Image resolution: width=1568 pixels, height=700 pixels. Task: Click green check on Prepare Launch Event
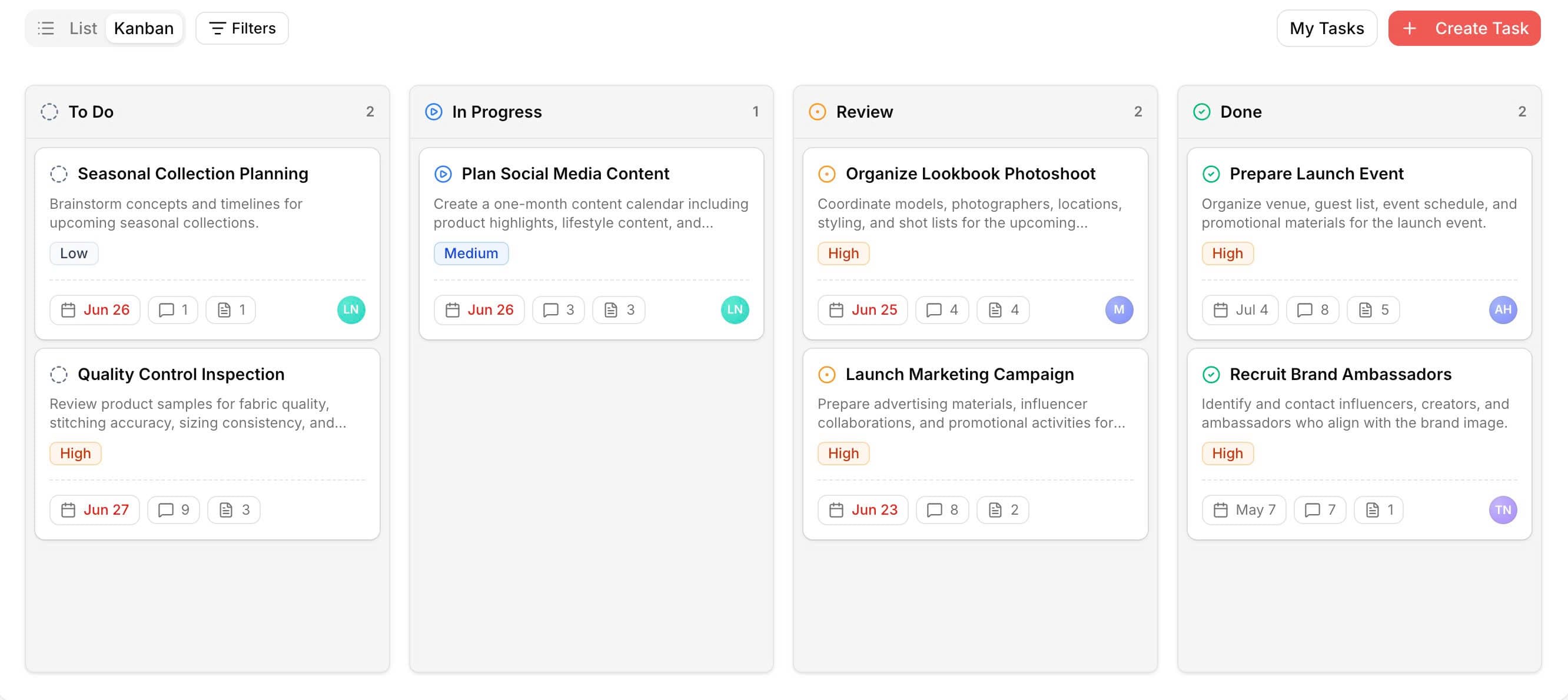click(x=1211, y=174)
